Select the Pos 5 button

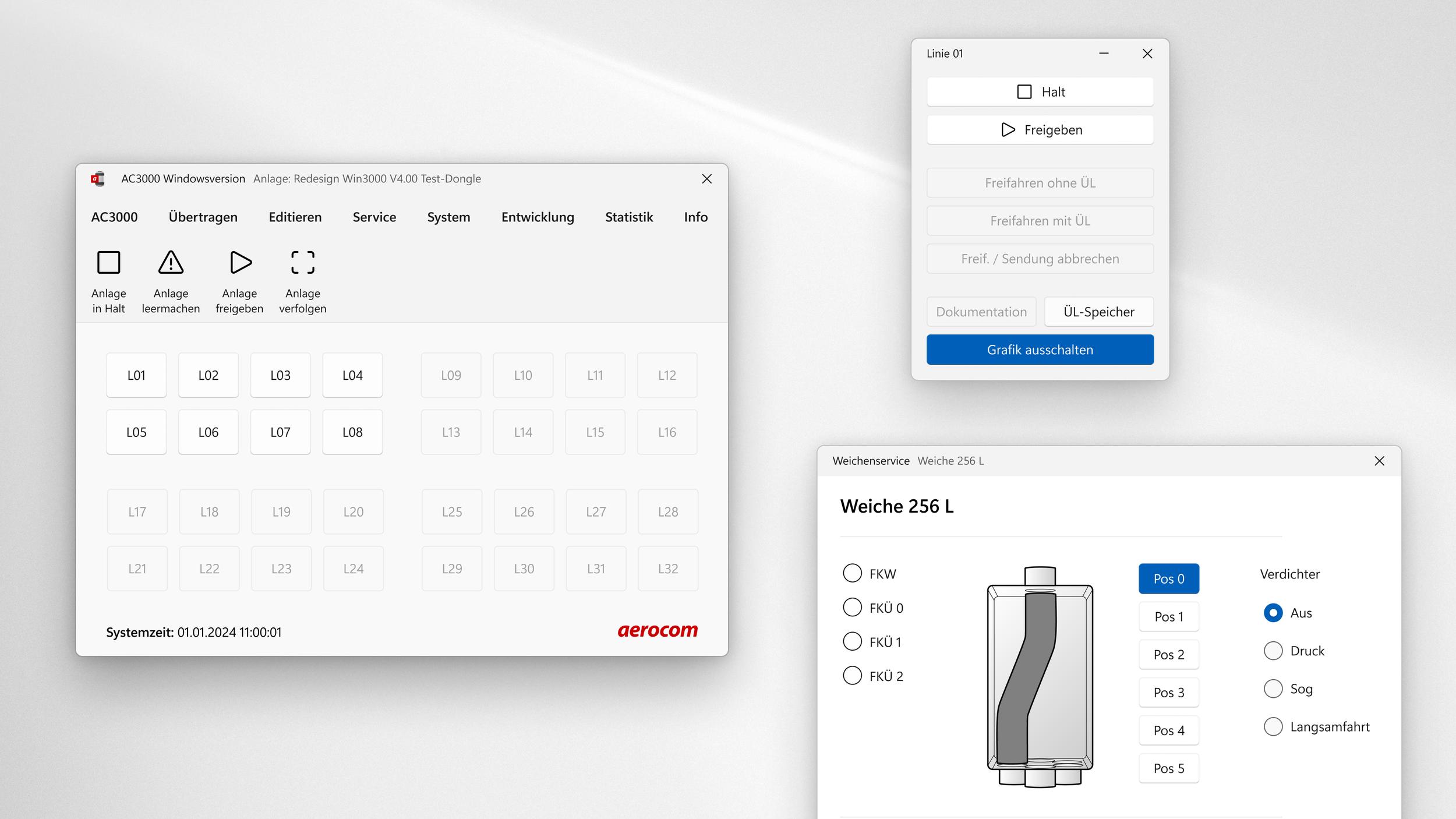1169,768
